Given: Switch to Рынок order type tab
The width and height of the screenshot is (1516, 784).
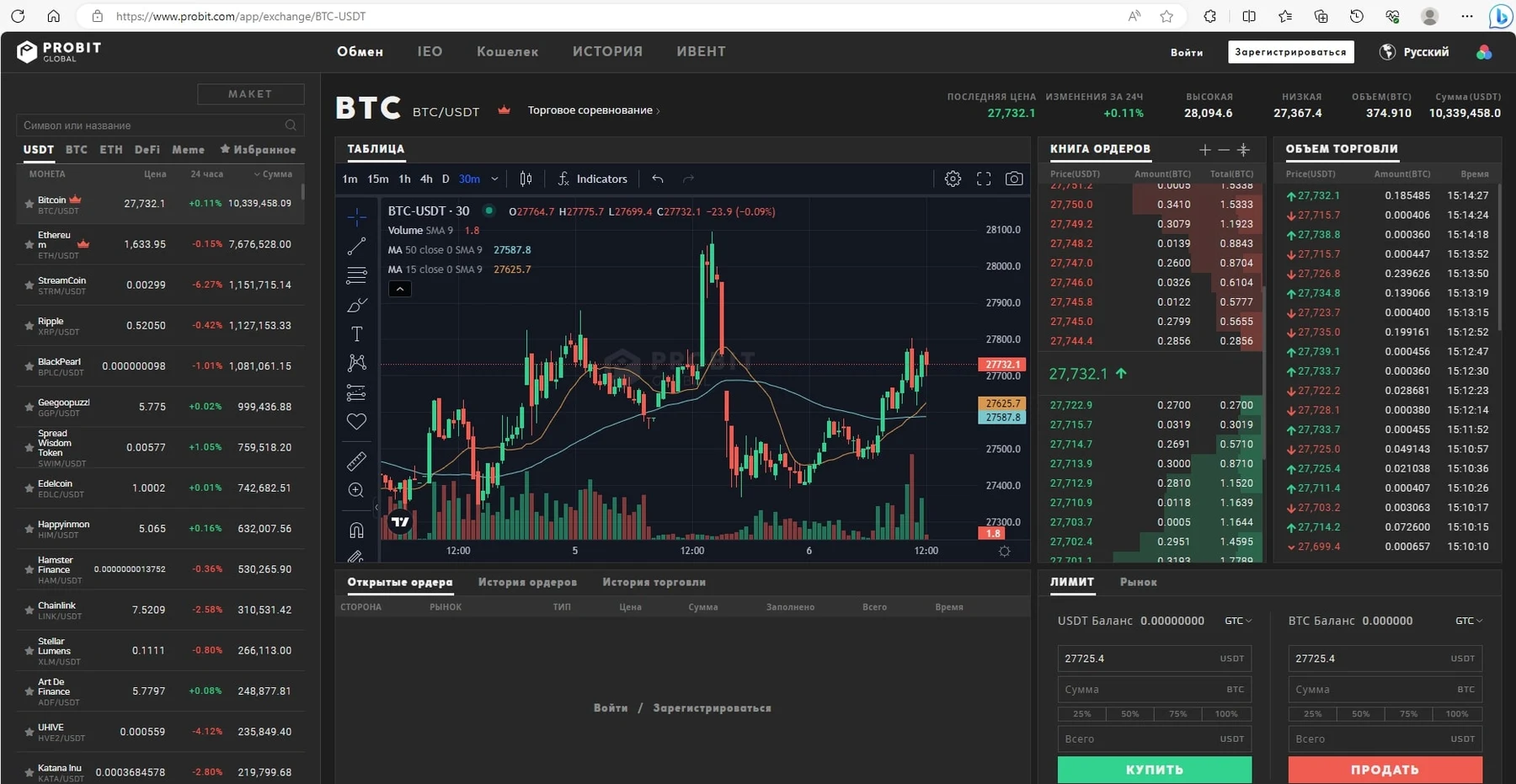Looking at the screenshot, I should pyautogui.click(x=1139, y=582).
